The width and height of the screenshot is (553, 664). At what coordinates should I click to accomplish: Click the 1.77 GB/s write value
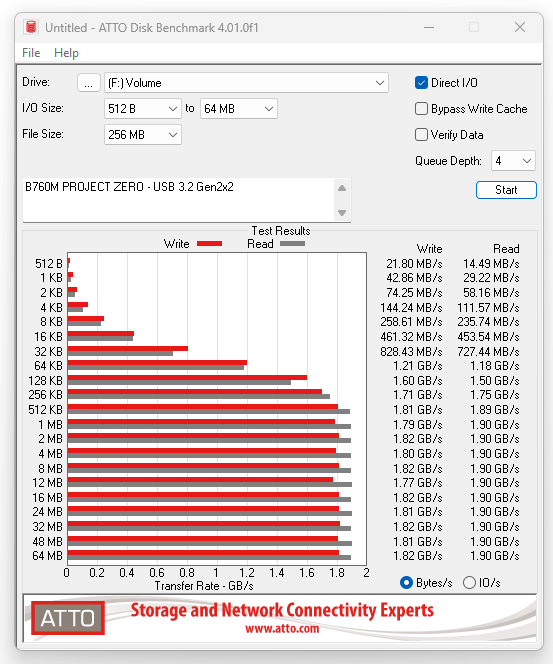tap(418, 483)
